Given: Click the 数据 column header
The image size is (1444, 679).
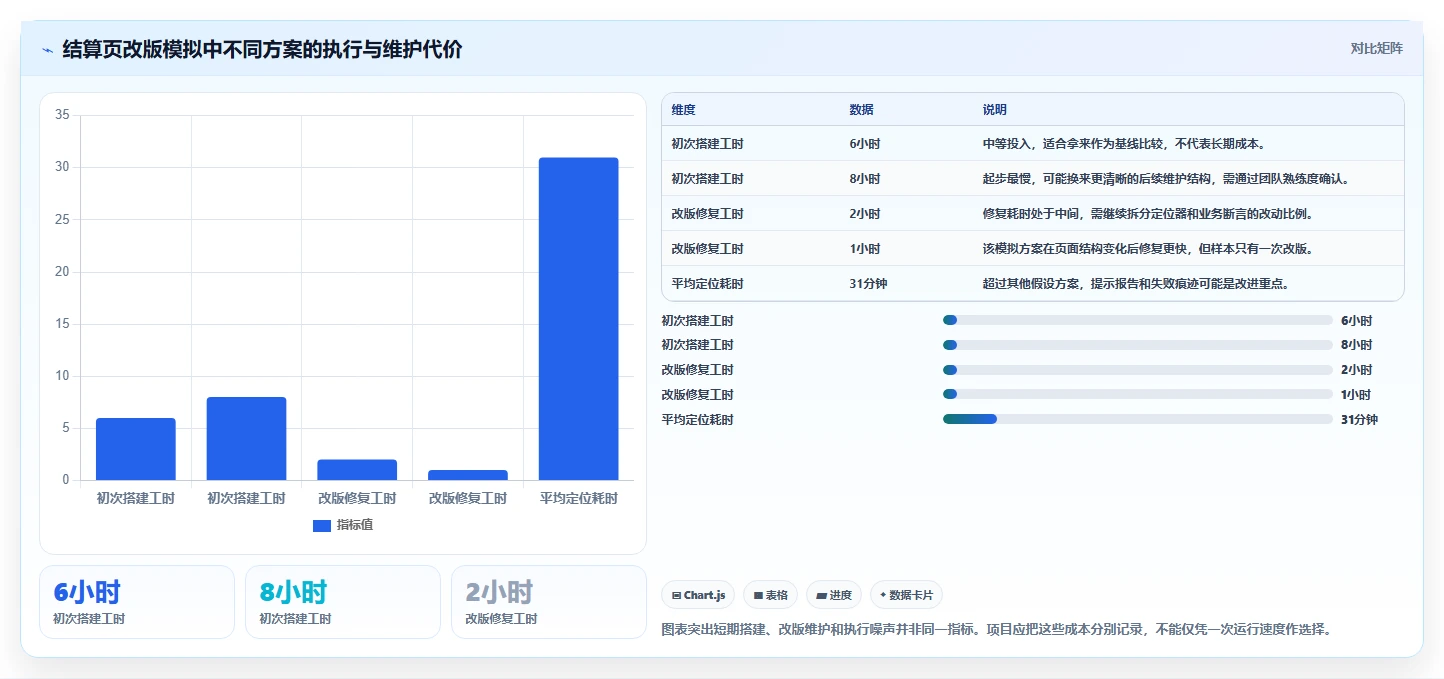Looking at the screenshot, I should (862, 110).
